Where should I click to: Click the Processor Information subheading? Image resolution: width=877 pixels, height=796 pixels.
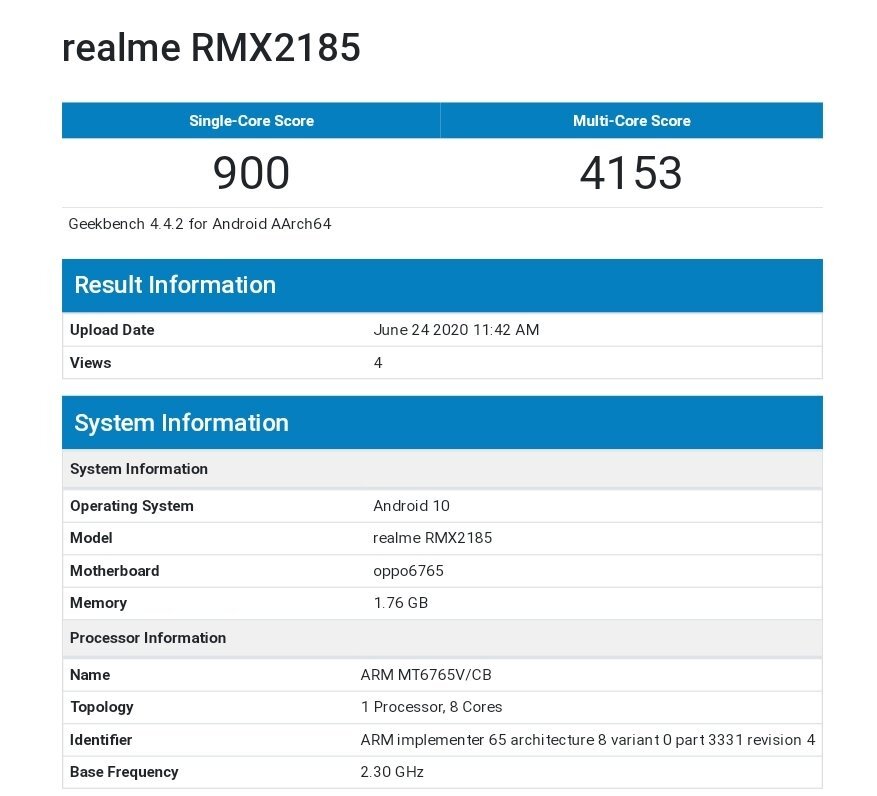click(x=442, y=638)
